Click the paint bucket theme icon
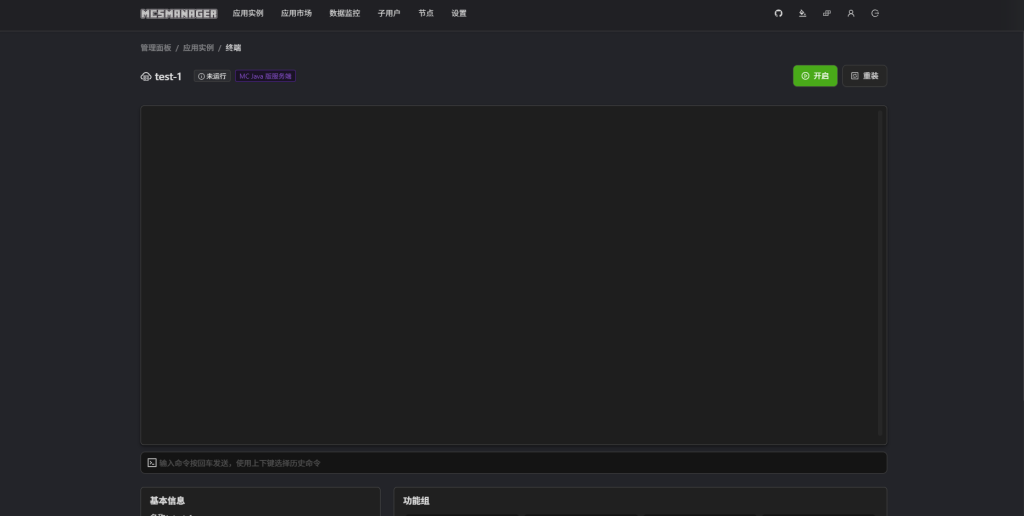Screen dimensions: 1024x516 (x=802, y=14)
